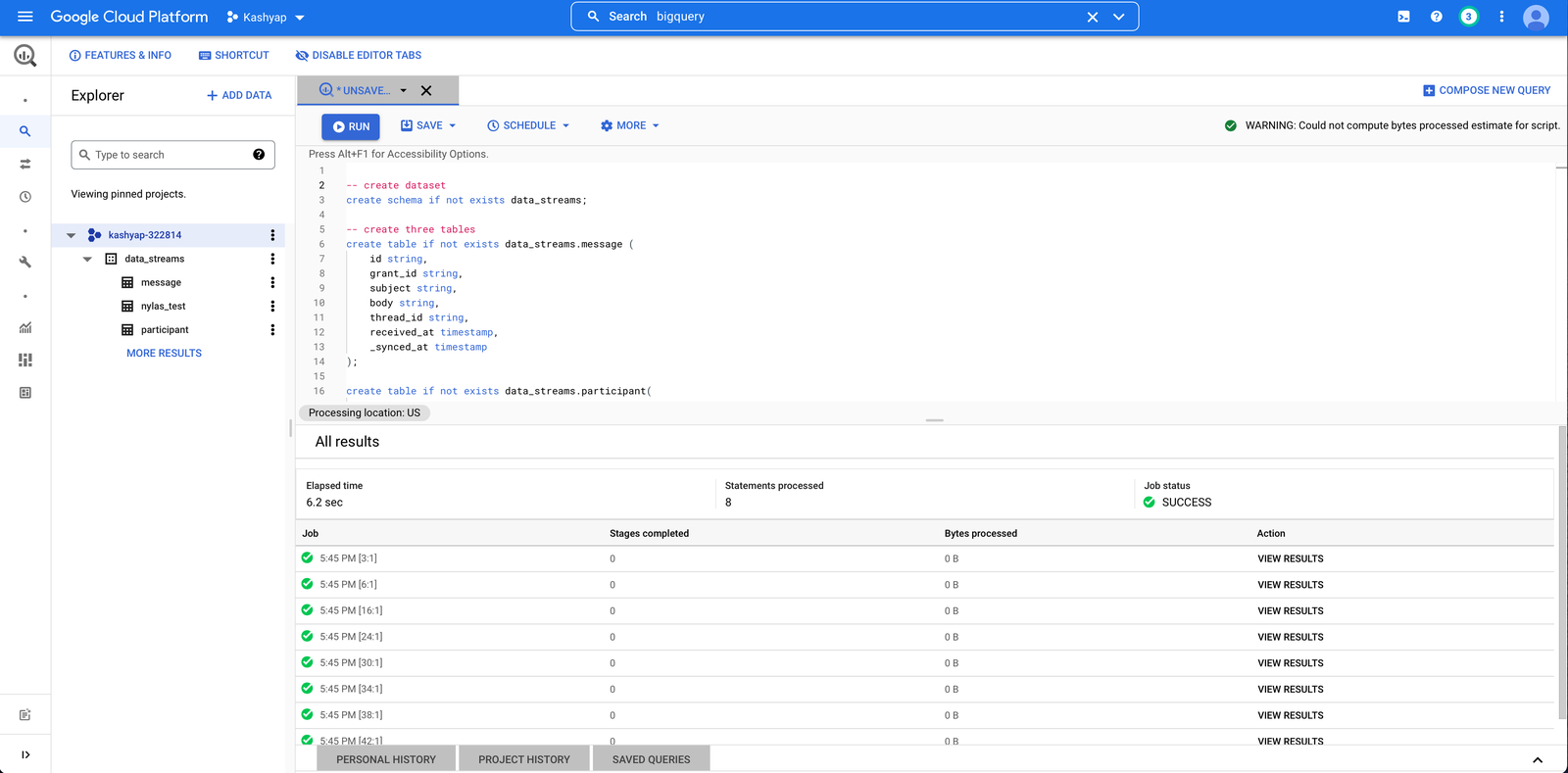Click COMPOSE NEW QUERY

coord(1487,90)
